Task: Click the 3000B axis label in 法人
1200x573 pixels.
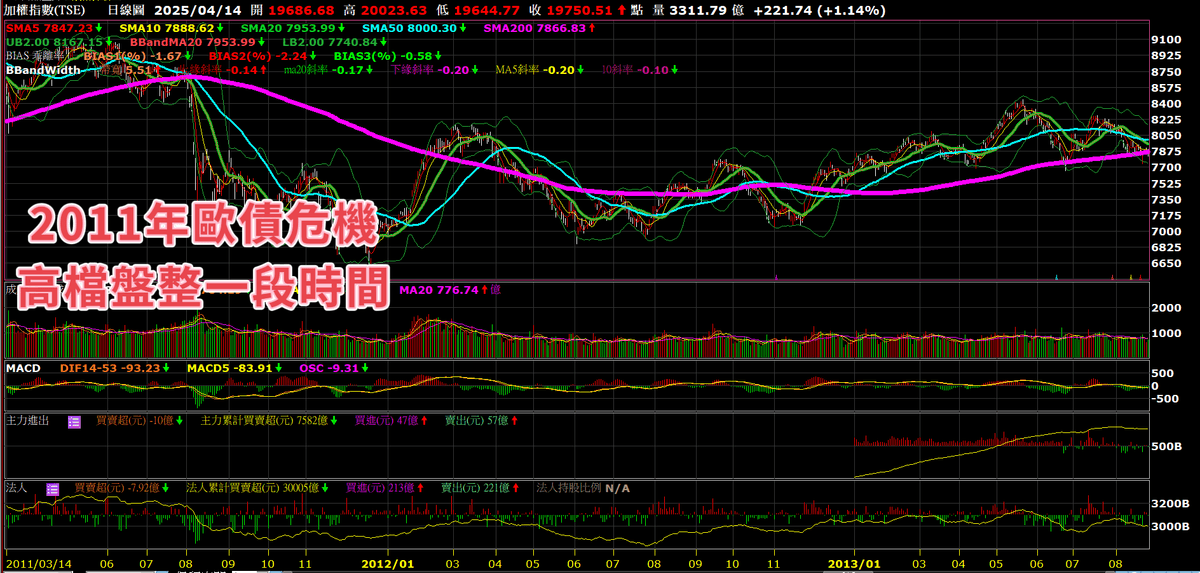Action: (1170, 526)
